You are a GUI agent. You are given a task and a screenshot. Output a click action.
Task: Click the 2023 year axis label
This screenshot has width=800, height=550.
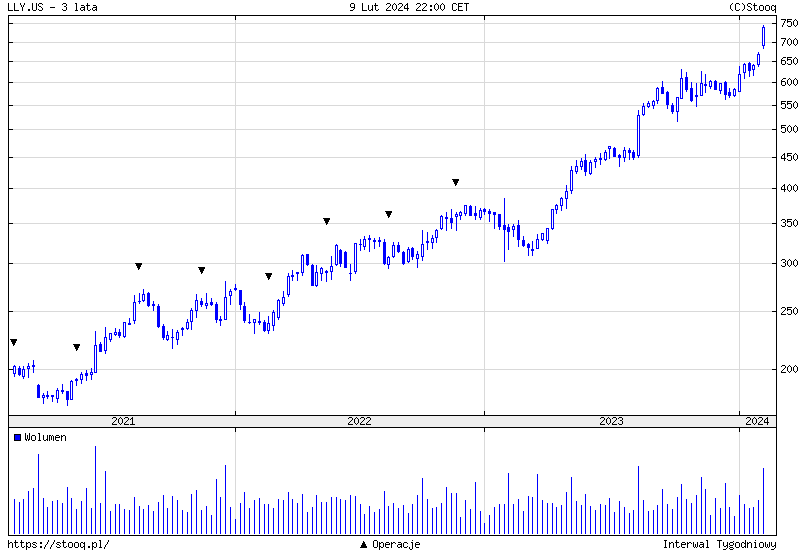(611, 421)
